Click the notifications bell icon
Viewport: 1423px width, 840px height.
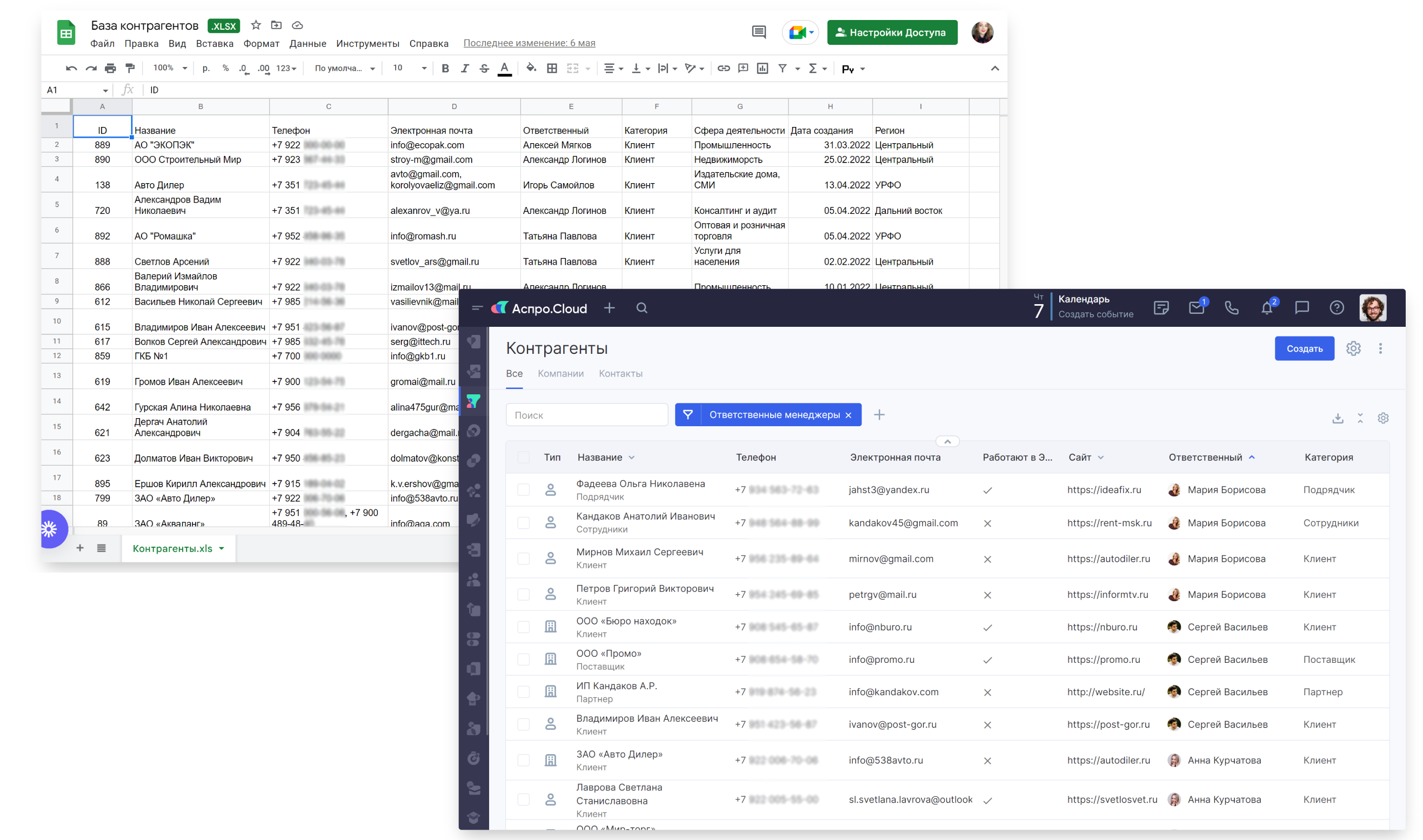pos(1267,308)
